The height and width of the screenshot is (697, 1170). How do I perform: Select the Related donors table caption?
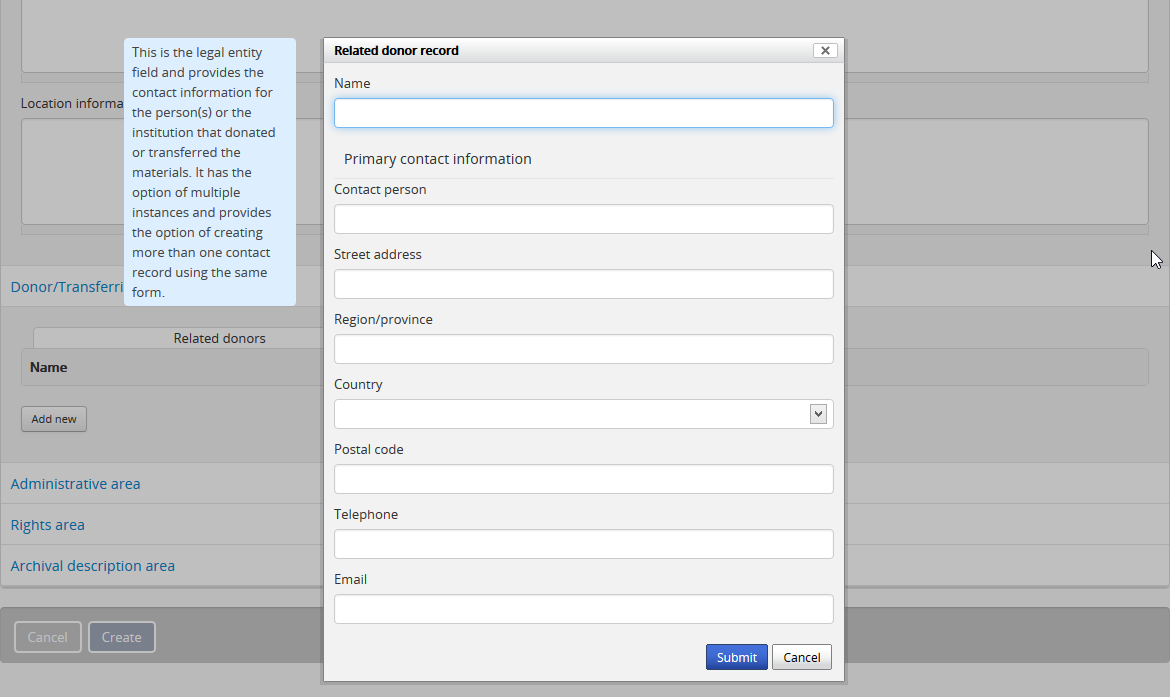coord(219,338)
